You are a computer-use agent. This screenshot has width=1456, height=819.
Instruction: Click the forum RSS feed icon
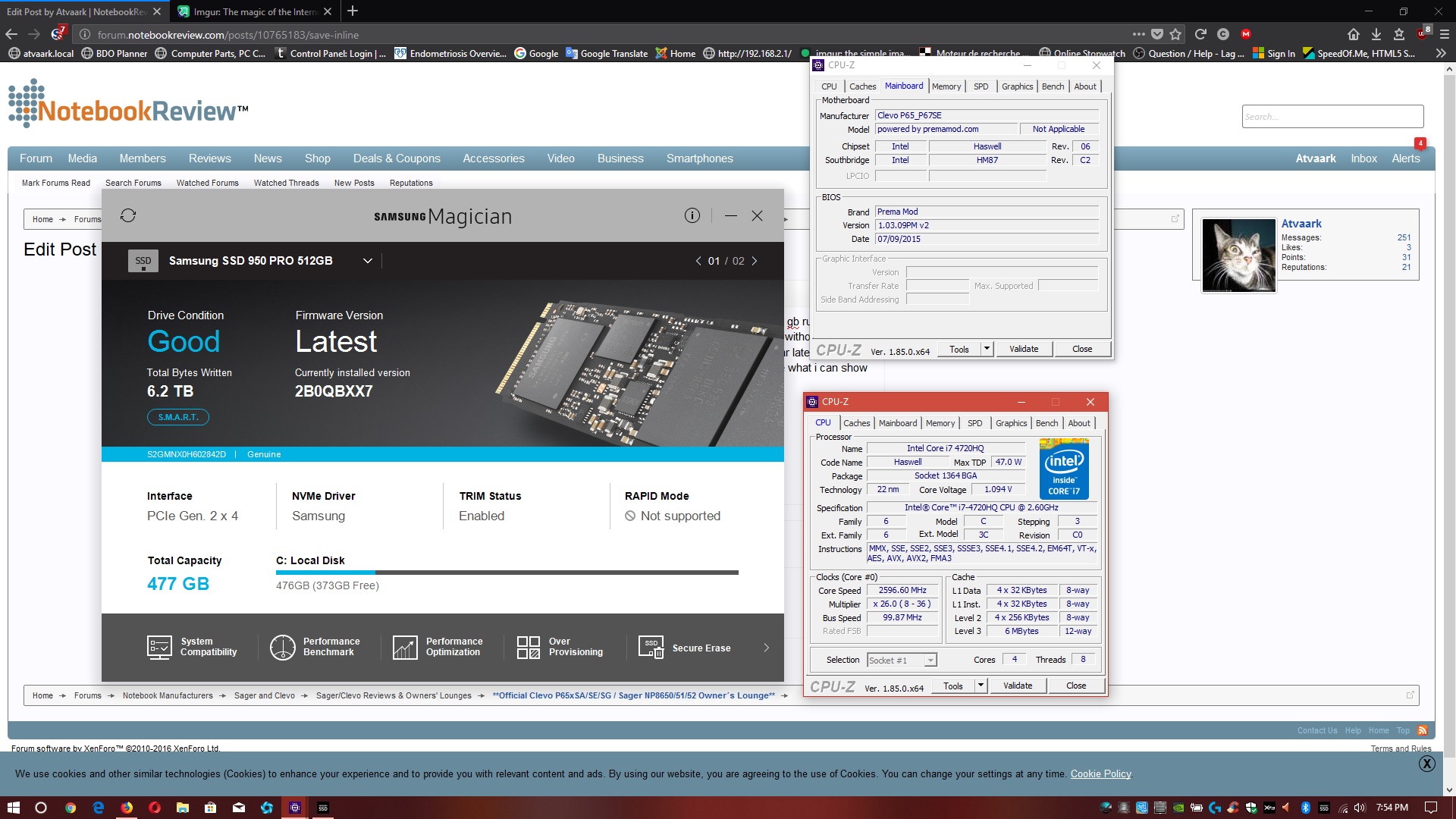1423,730
